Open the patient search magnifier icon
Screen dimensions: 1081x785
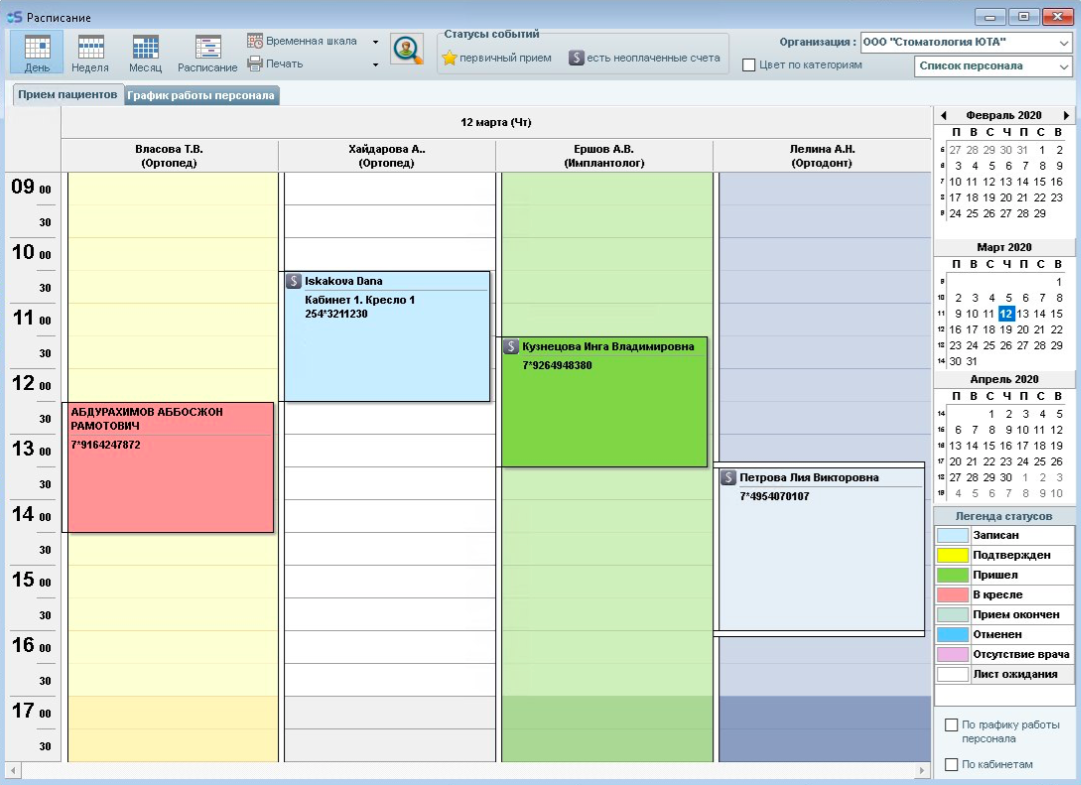[x=407, y=49]
